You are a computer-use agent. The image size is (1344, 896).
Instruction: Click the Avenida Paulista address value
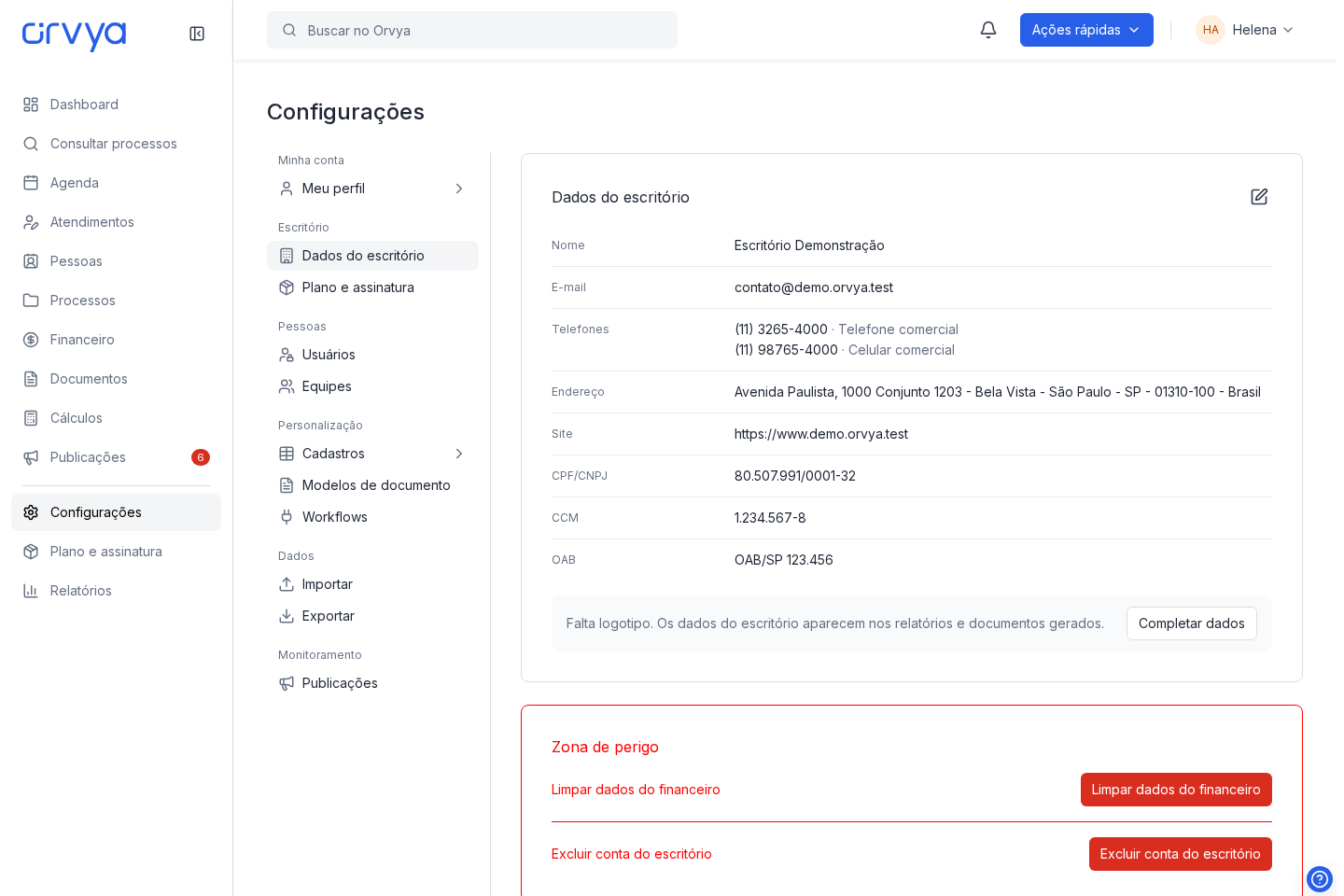[x=998, y=392]
